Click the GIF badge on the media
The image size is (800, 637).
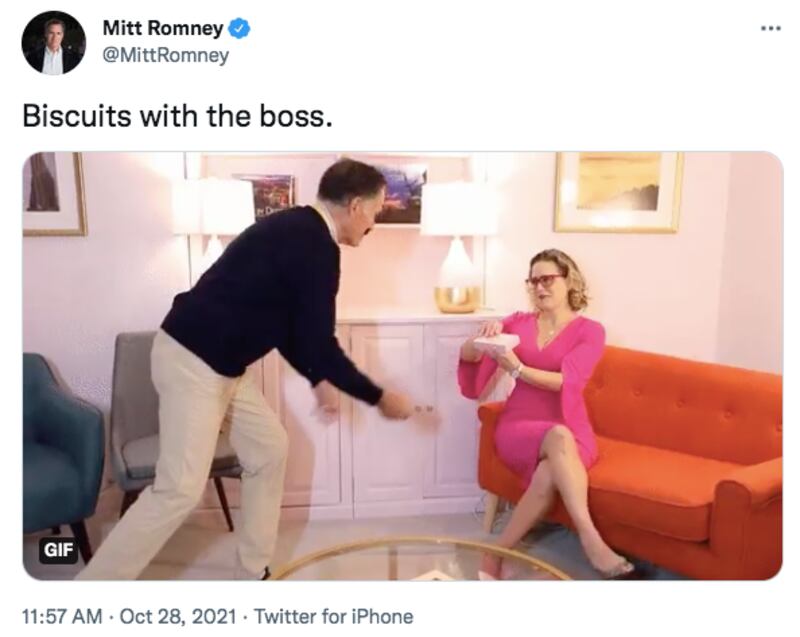59,550
